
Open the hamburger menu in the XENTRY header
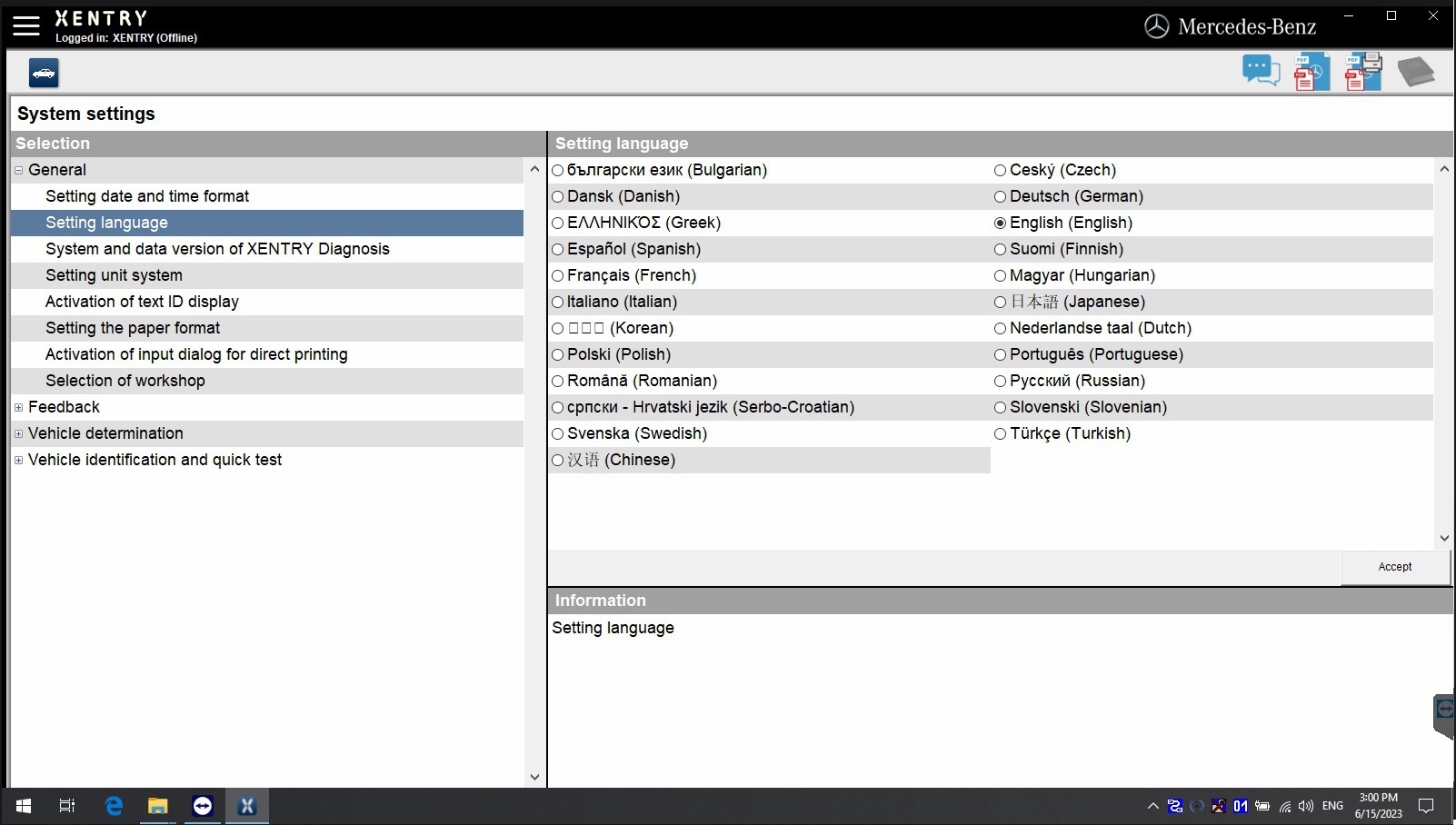pos(26,25)
